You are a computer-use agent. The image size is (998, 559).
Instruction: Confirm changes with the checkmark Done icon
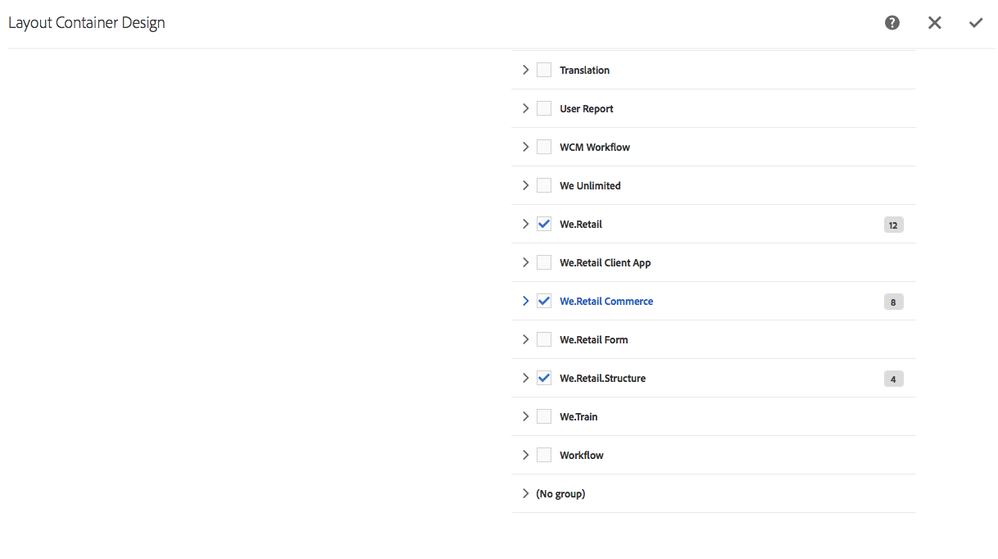(x=976, y=23)
